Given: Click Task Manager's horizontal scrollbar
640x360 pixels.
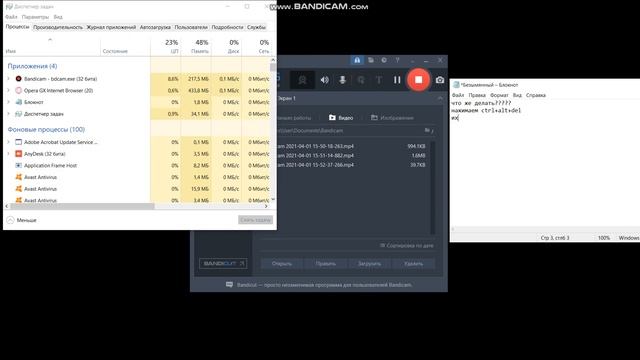Looking at the screenshot, I should pos(82,207).
